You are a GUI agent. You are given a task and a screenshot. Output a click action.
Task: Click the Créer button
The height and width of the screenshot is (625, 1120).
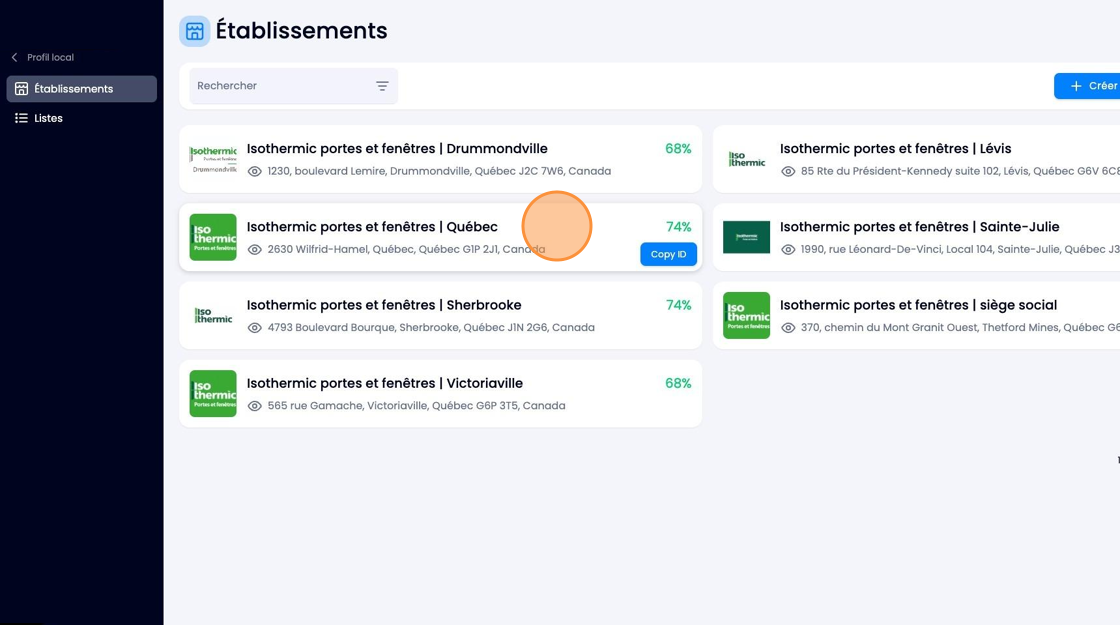(x=1088, y=86)
